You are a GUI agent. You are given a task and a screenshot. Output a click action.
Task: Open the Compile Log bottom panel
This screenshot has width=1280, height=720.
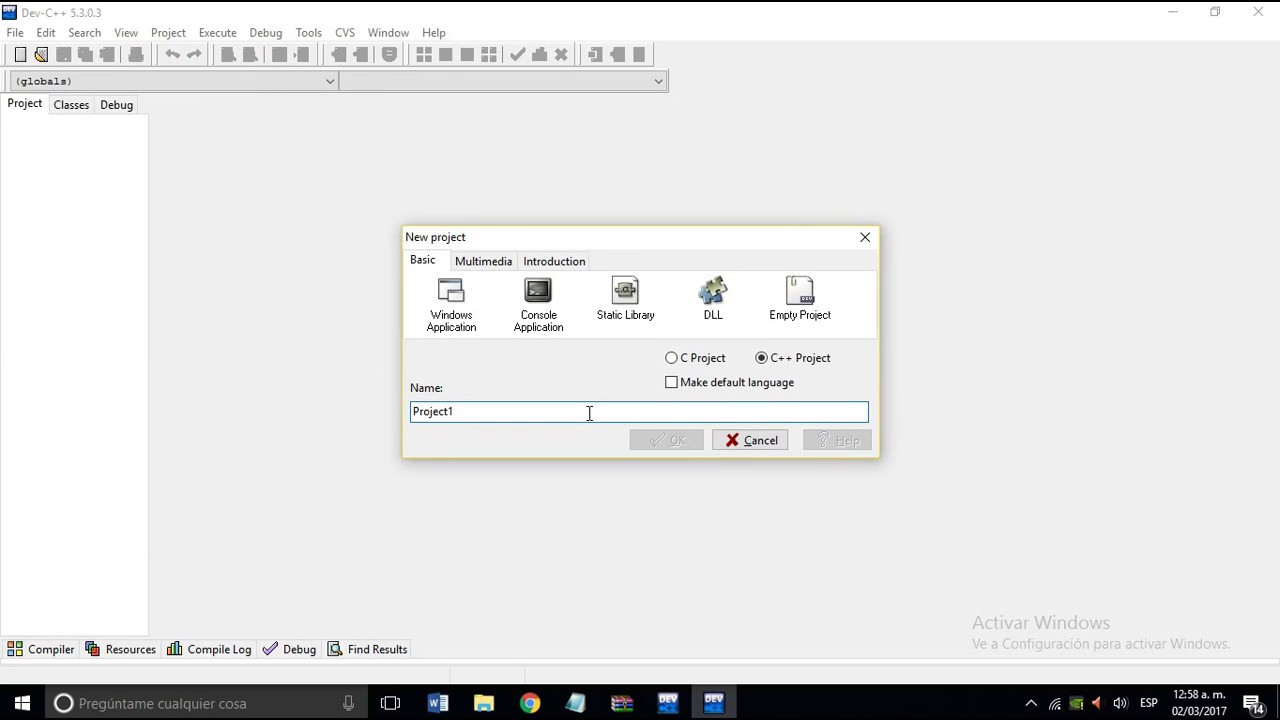coord(209,649)
